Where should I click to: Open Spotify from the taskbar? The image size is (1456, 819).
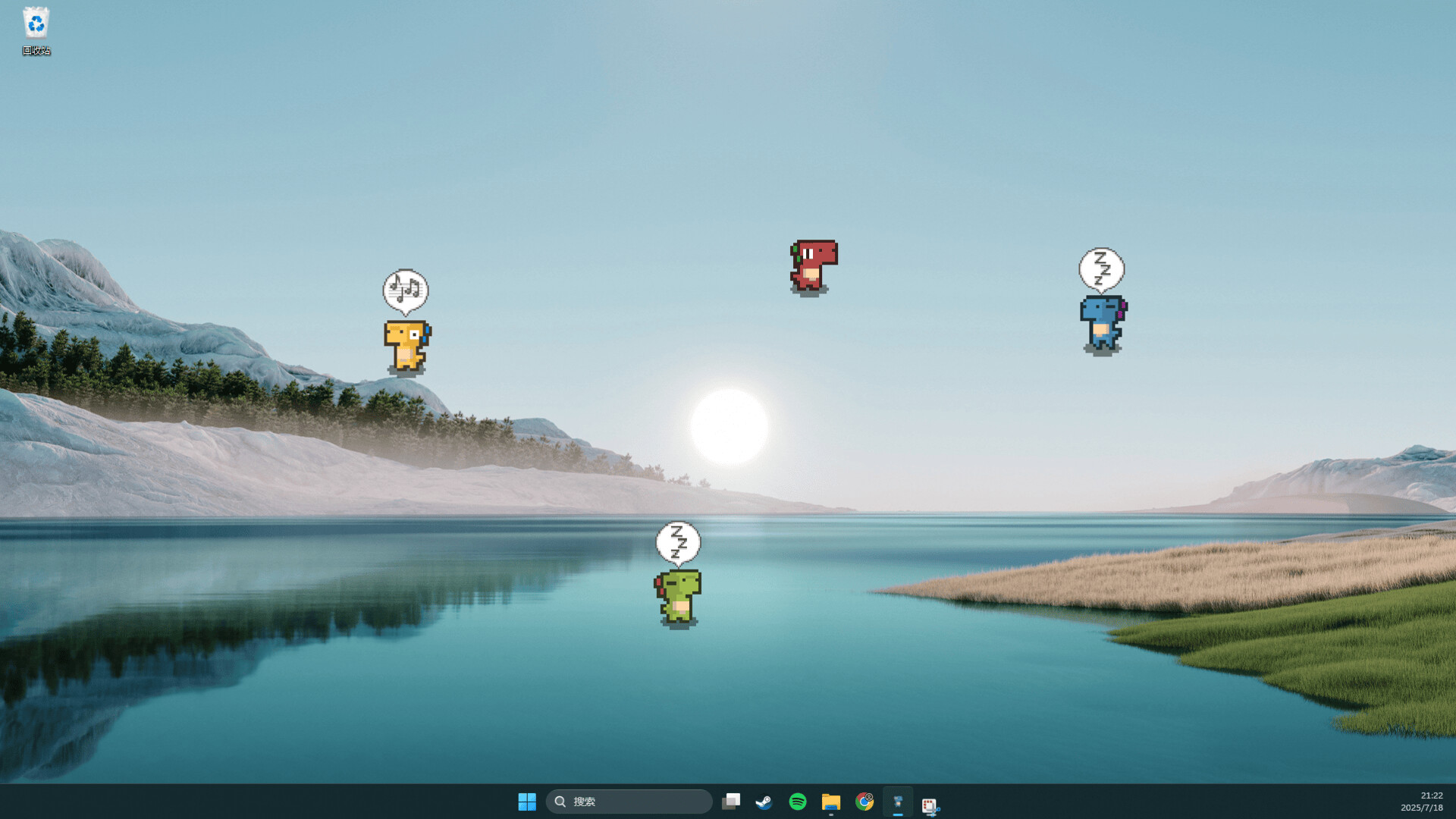click(x=797, y=801)
